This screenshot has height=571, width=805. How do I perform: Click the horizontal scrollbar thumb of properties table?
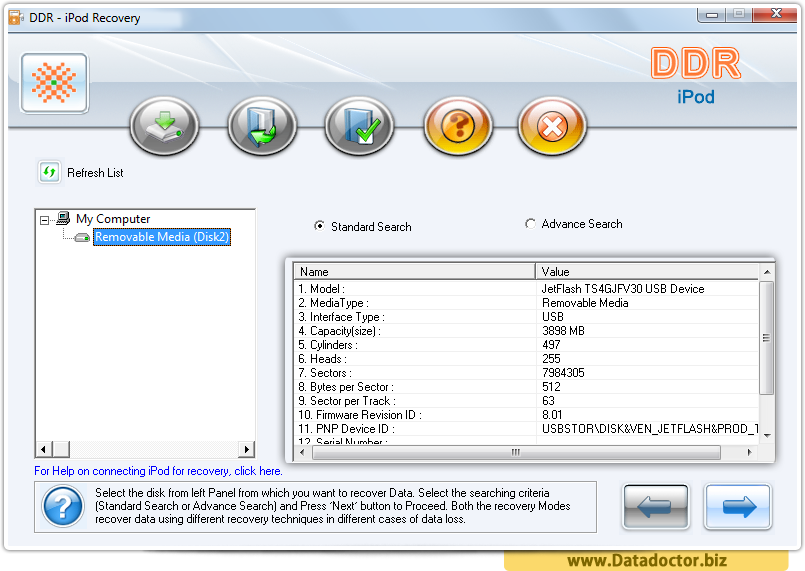click(516, 452)
